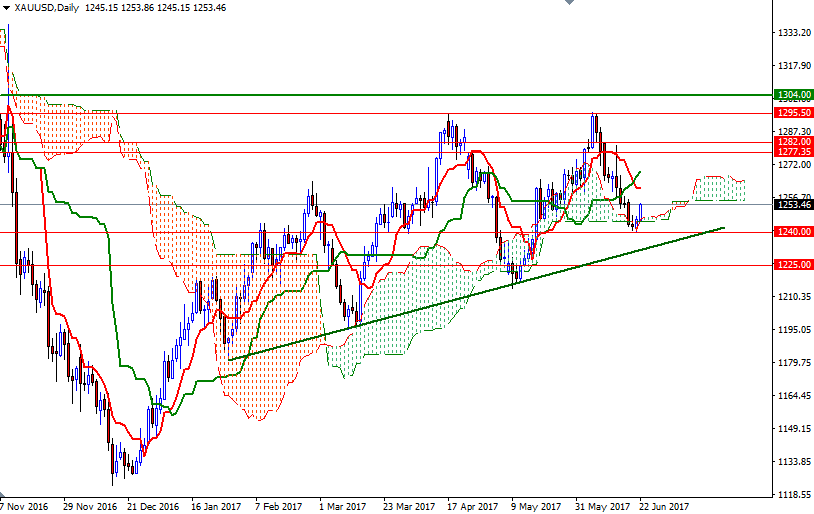The image size is (814, 514).
Task: Click the 17 Apr 2017 date on time axis
Action: (471, 506)
